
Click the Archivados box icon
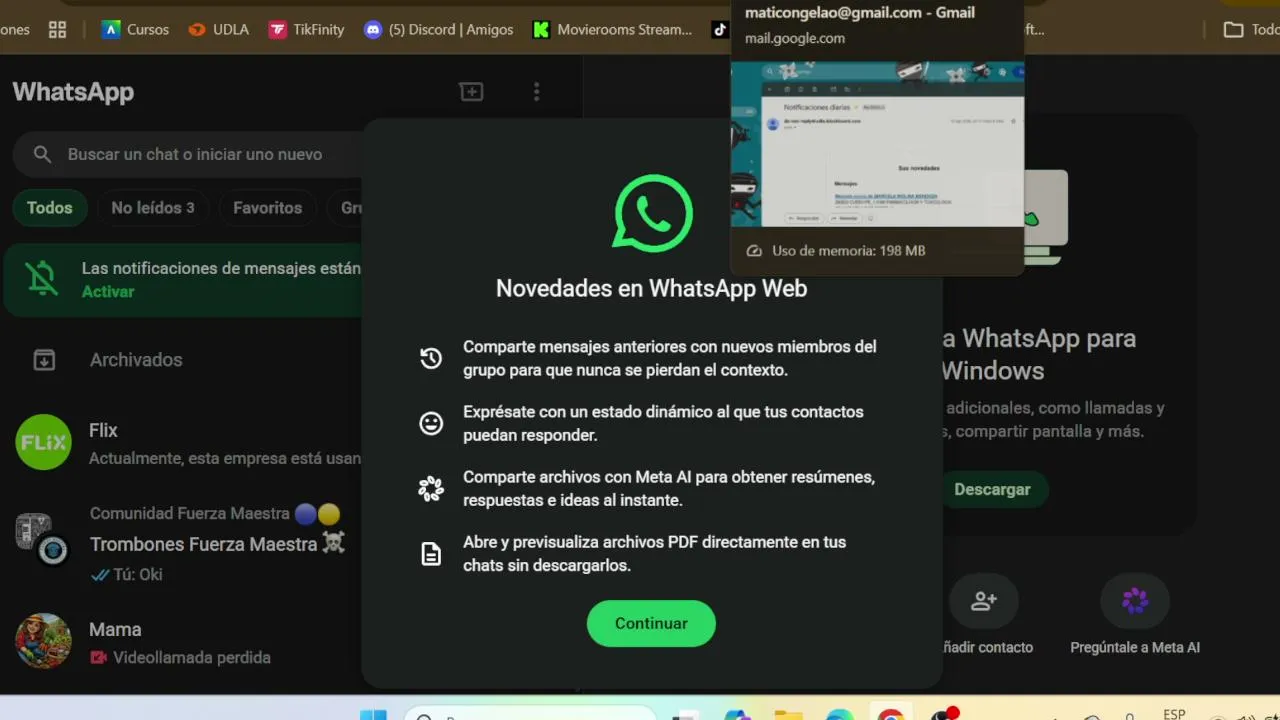[44, 360]
